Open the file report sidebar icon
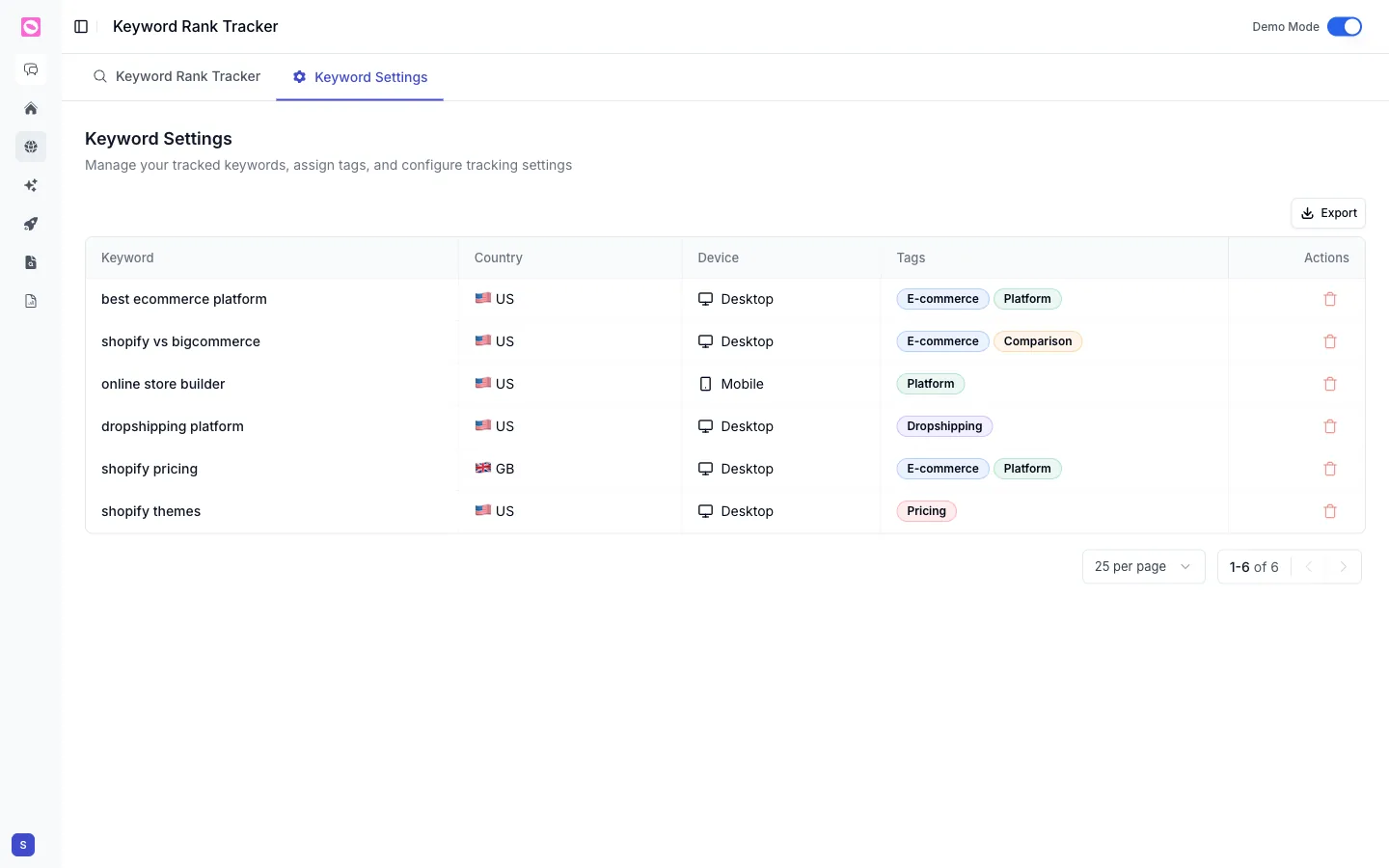This screenshot has width=1389, height=868. 31,301
